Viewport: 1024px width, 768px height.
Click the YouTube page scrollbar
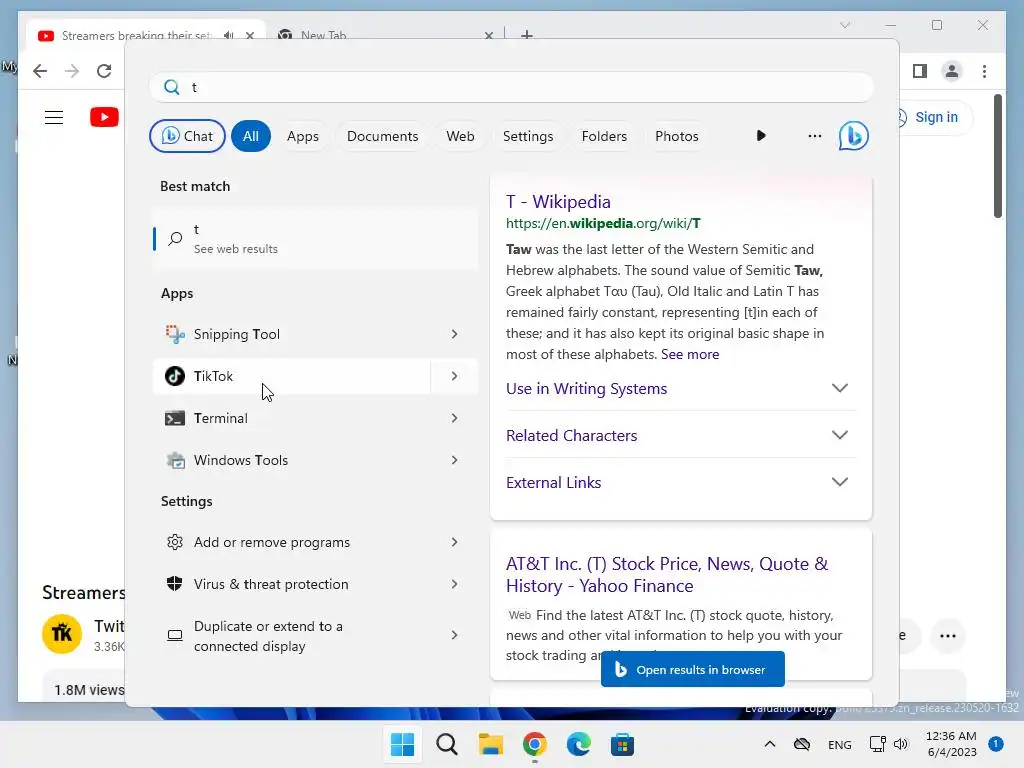click(x=997, y=157)
